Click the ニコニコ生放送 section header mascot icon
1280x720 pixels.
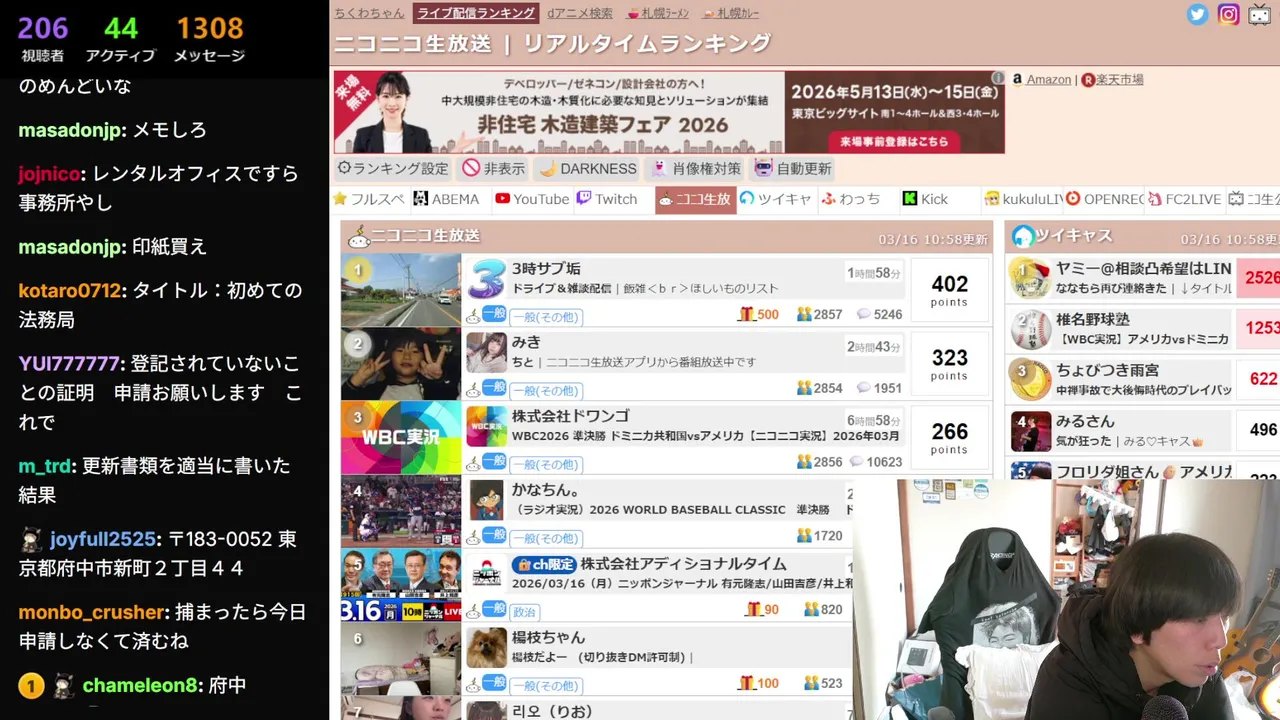(x=358, y=236)
